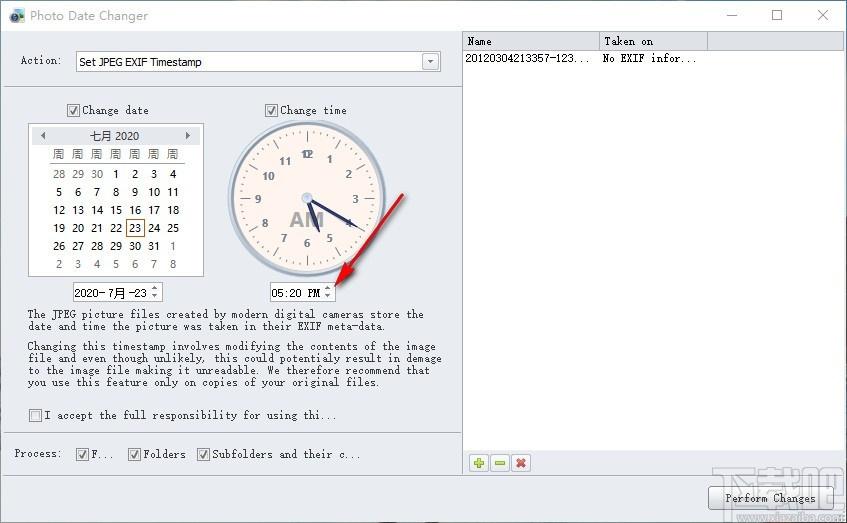Click the Name column header

pos(531,41)
